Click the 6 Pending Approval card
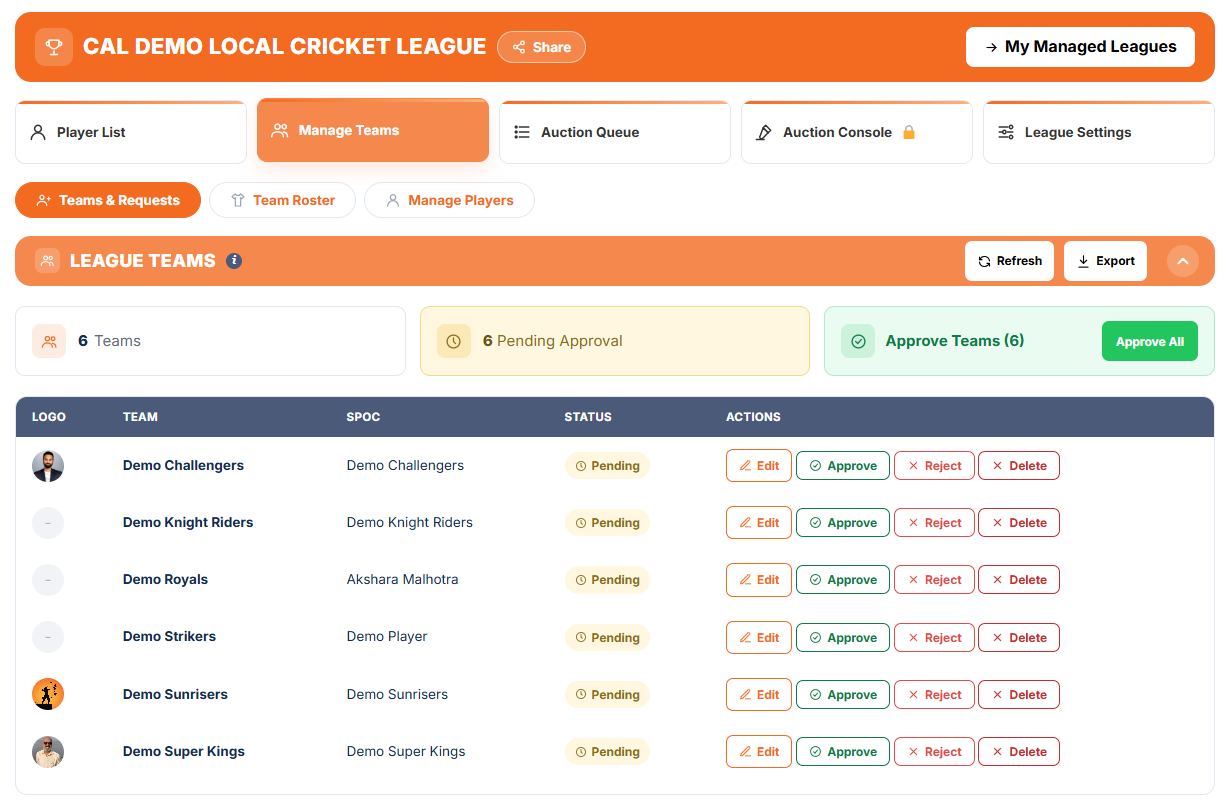This screenshot has height=807, width=1227. click(x=615, y=341)
